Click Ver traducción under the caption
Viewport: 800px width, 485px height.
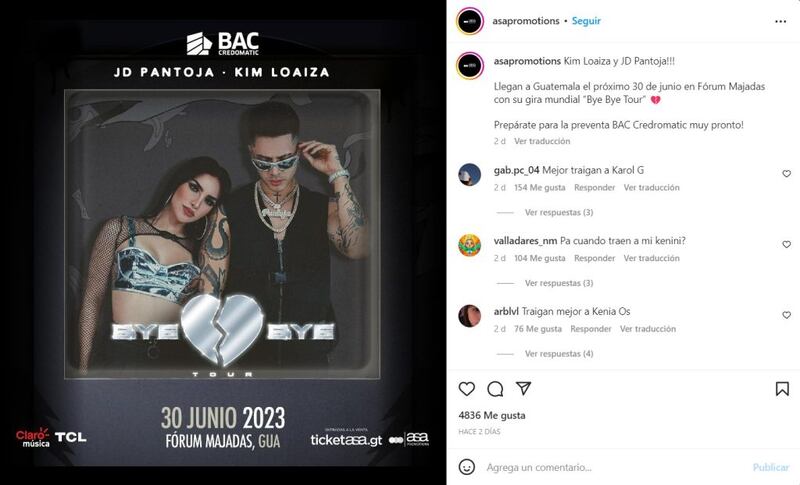click(x=542, y=141)
